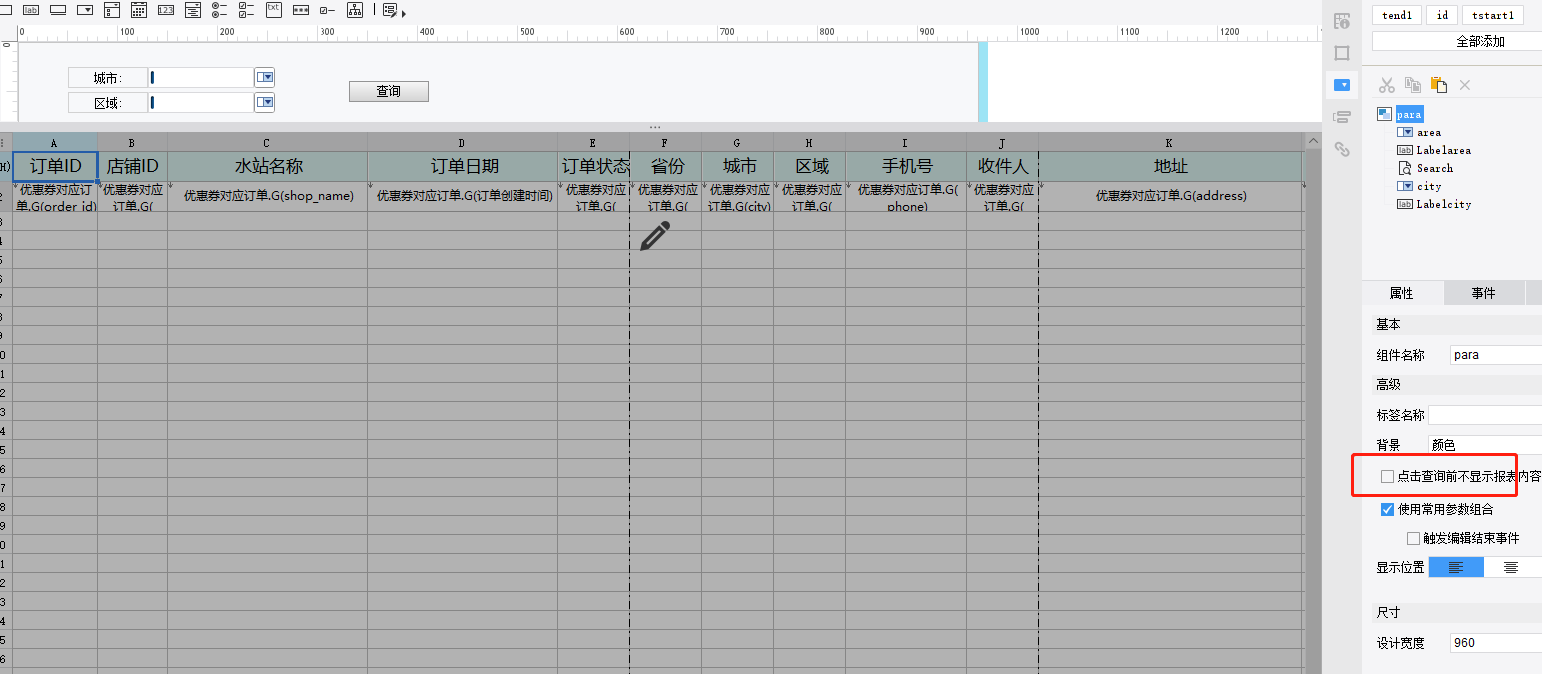1542x674 pixels.
Task: Switch to the 事件 tab
Action: [1484, 293]
